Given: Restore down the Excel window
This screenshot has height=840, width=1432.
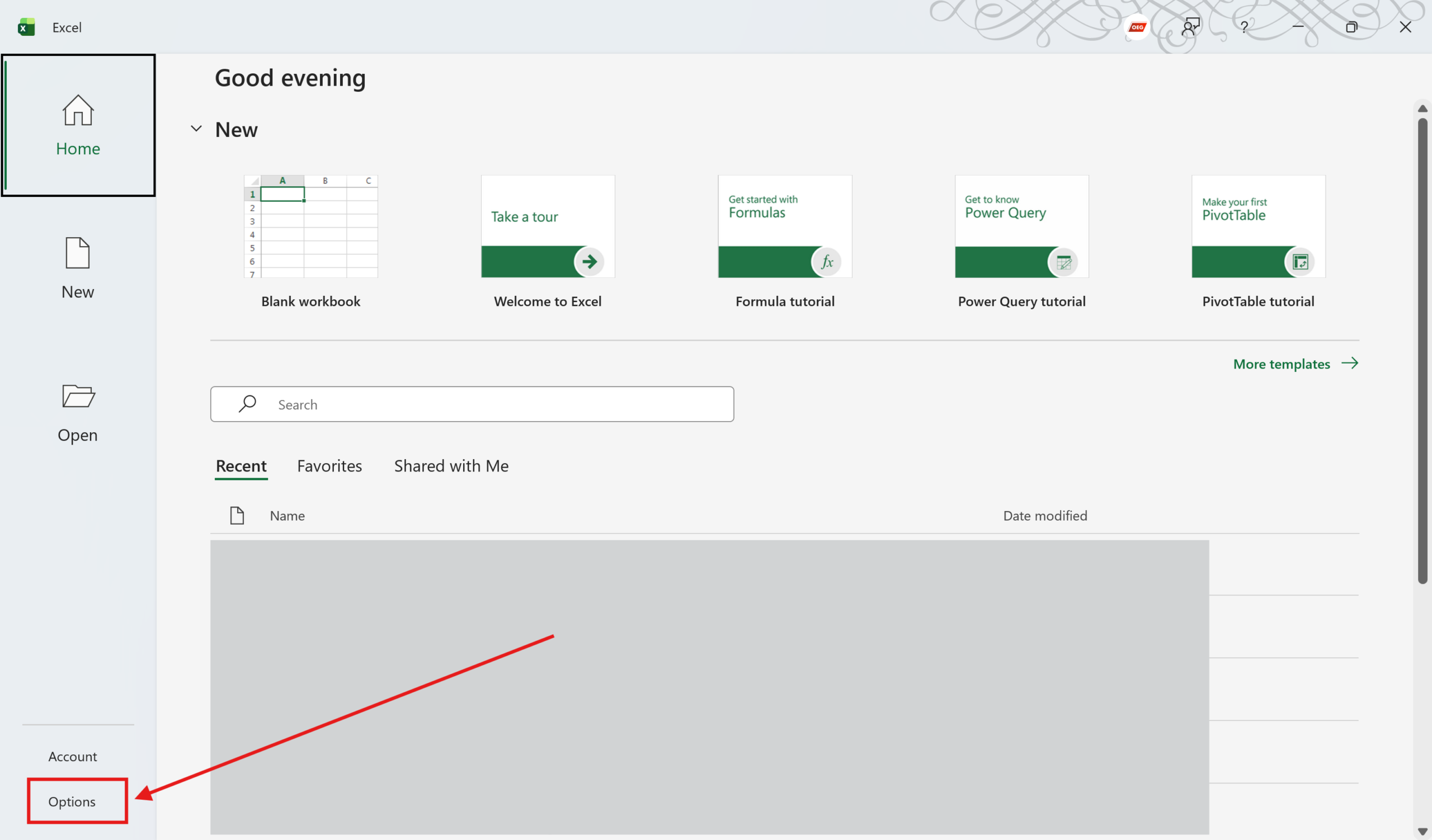Looking at the screenshot, I should click(x=1351, y=27).
